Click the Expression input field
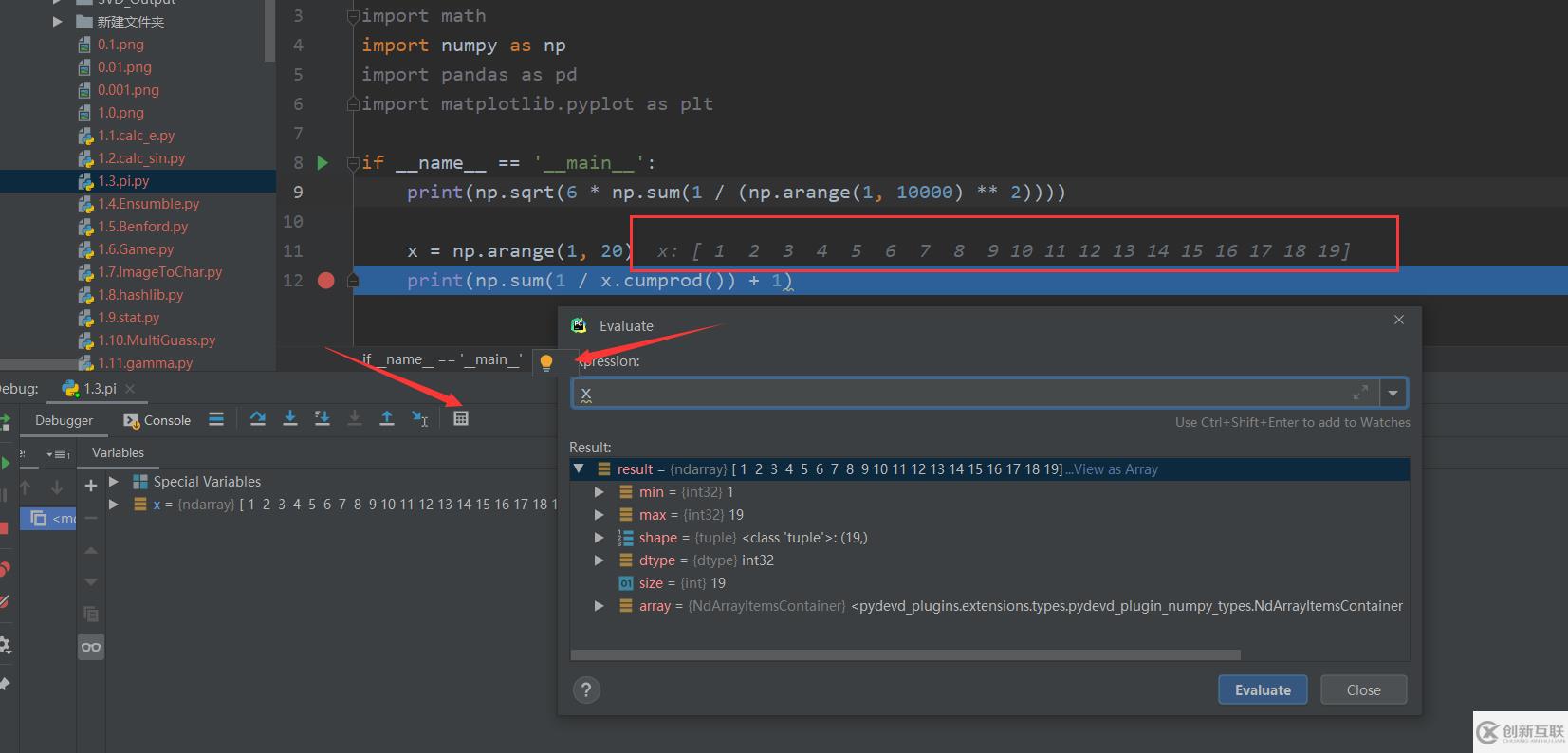Viewport: 1568px width, 753px height. (x=975, y=393)
